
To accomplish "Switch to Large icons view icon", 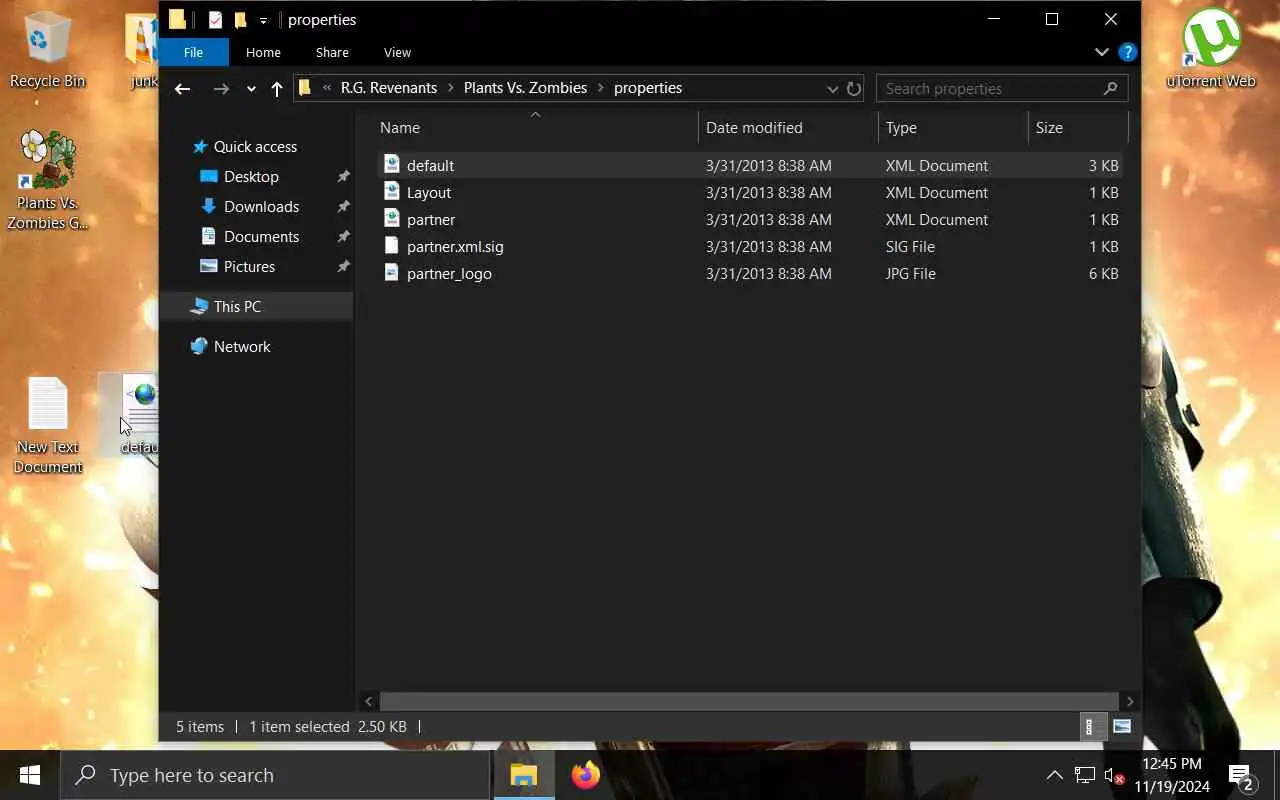I will pos(1122,727).
